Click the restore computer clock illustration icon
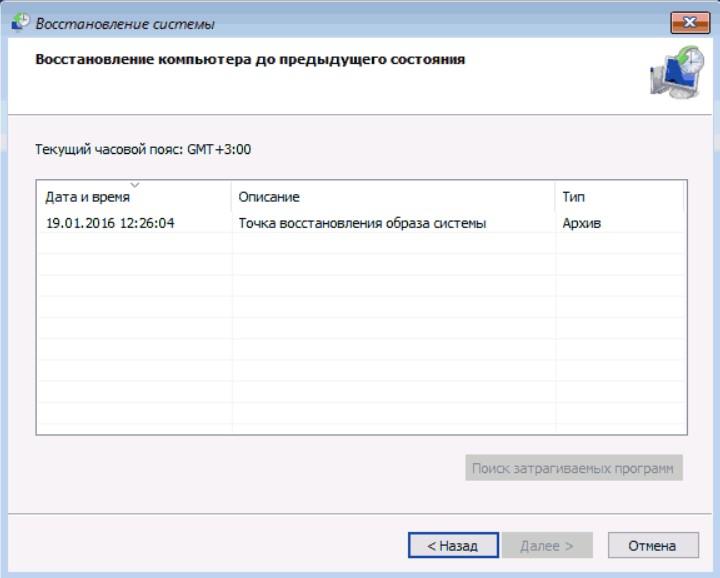 pyautogui.click(x=677, y=73)
